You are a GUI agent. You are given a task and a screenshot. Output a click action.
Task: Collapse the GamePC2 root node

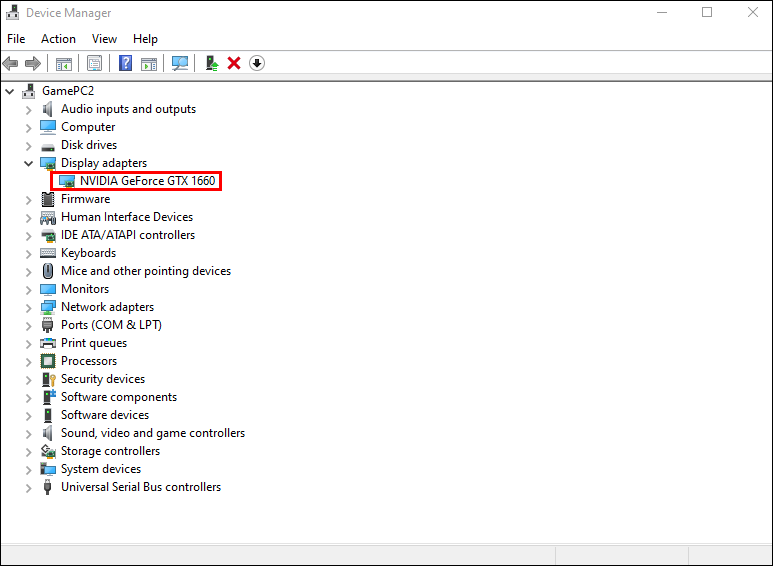(10, 91)
